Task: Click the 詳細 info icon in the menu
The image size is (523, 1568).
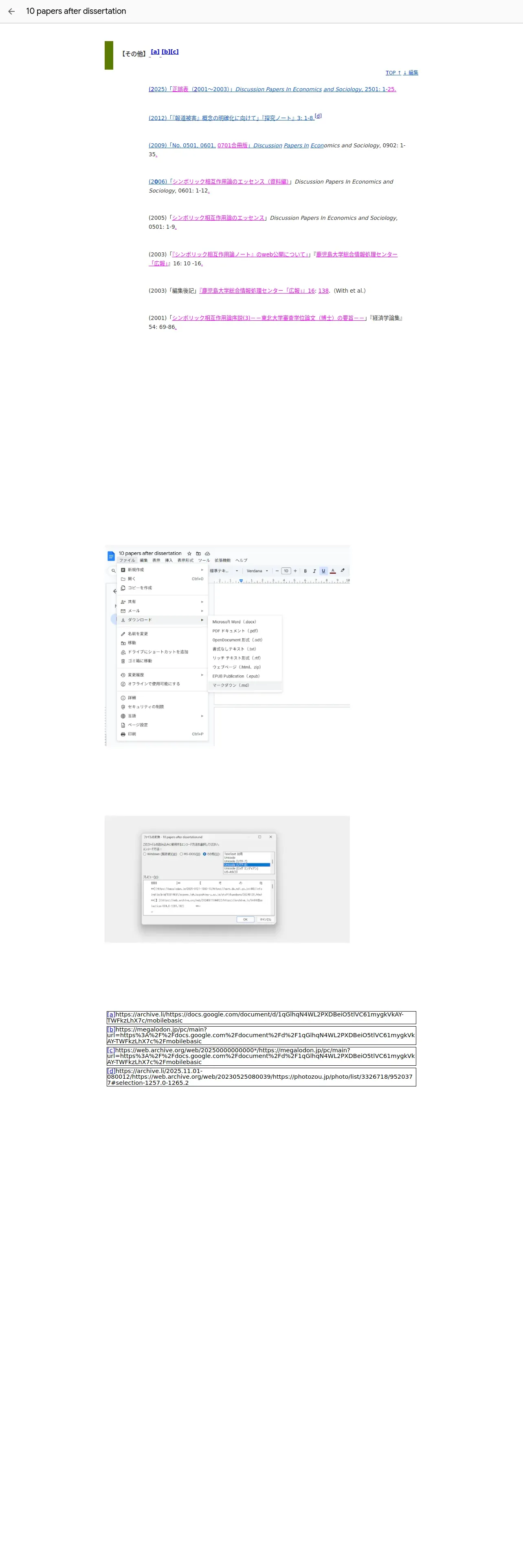Action: [x=123, y=698]
